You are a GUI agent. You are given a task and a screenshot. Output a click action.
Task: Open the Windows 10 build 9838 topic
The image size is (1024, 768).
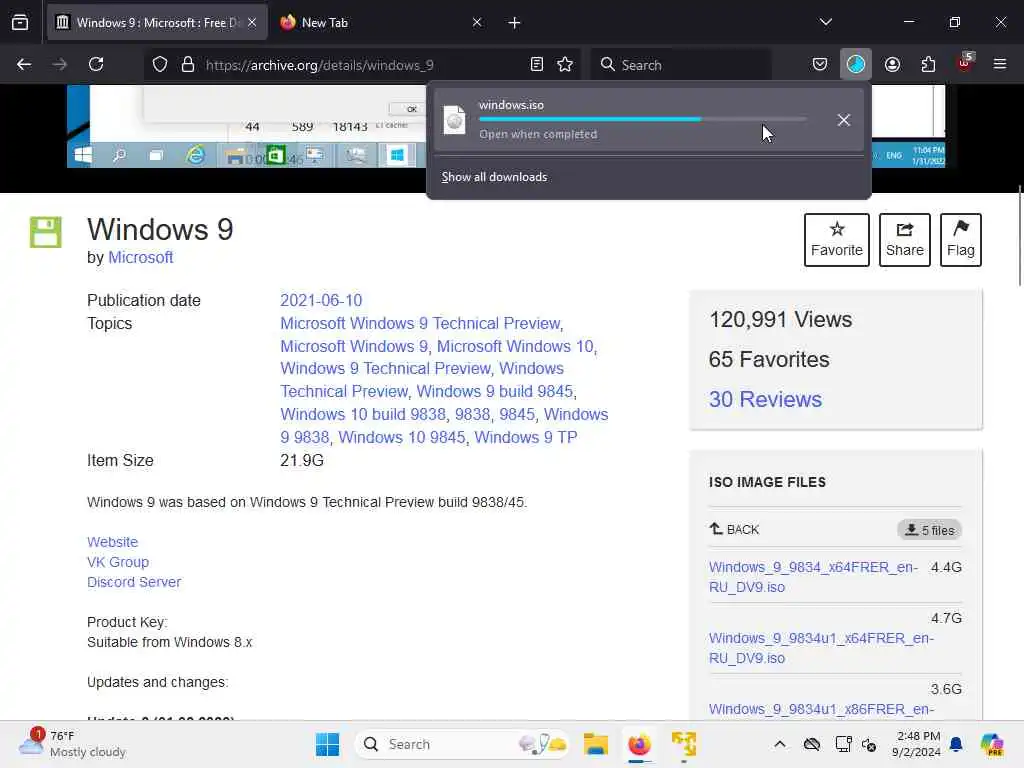tap(362, 414)
